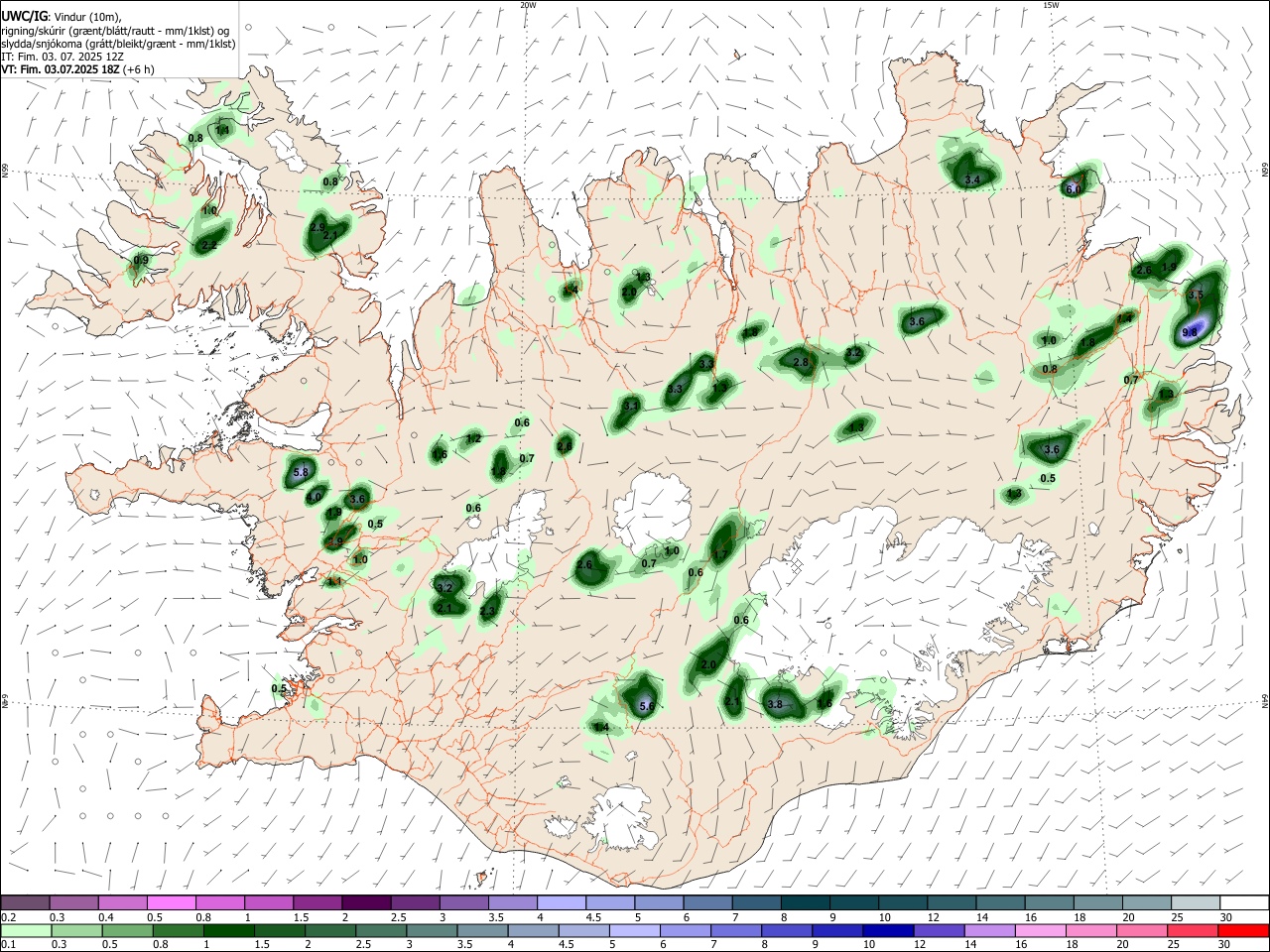
Task: Click the 5.6 precipitation value
Action: (647, 706)
